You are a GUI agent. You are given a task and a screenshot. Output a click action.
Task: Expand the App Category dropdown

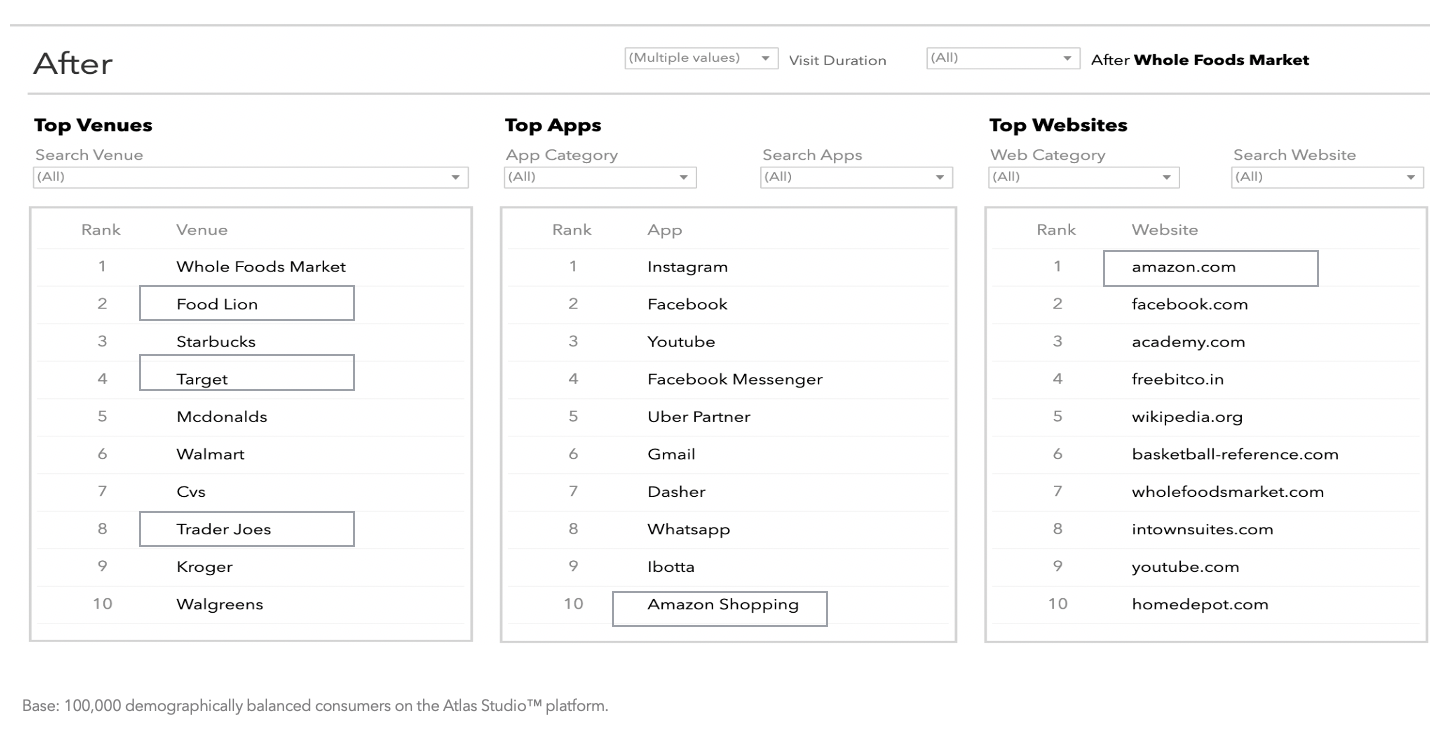pos(600,177)
